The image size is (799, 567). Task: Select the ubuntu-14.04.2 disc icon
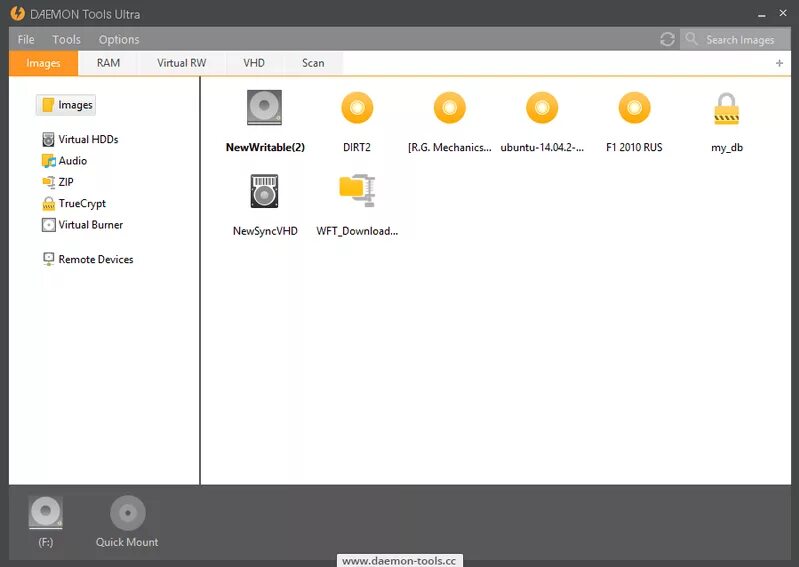(x=542, y=107)
